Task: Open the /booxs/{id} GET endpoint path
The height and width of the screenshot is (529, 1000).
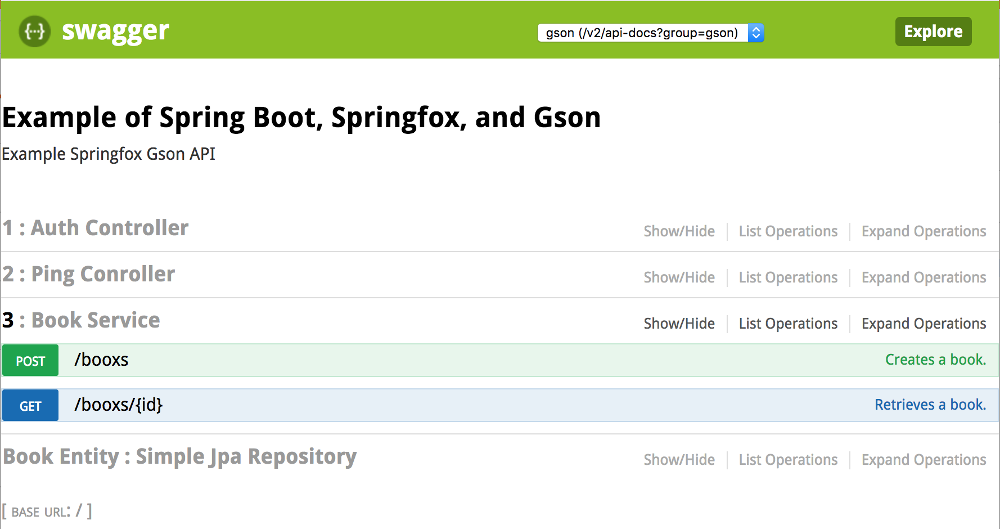Action: [x=119, y=405]
